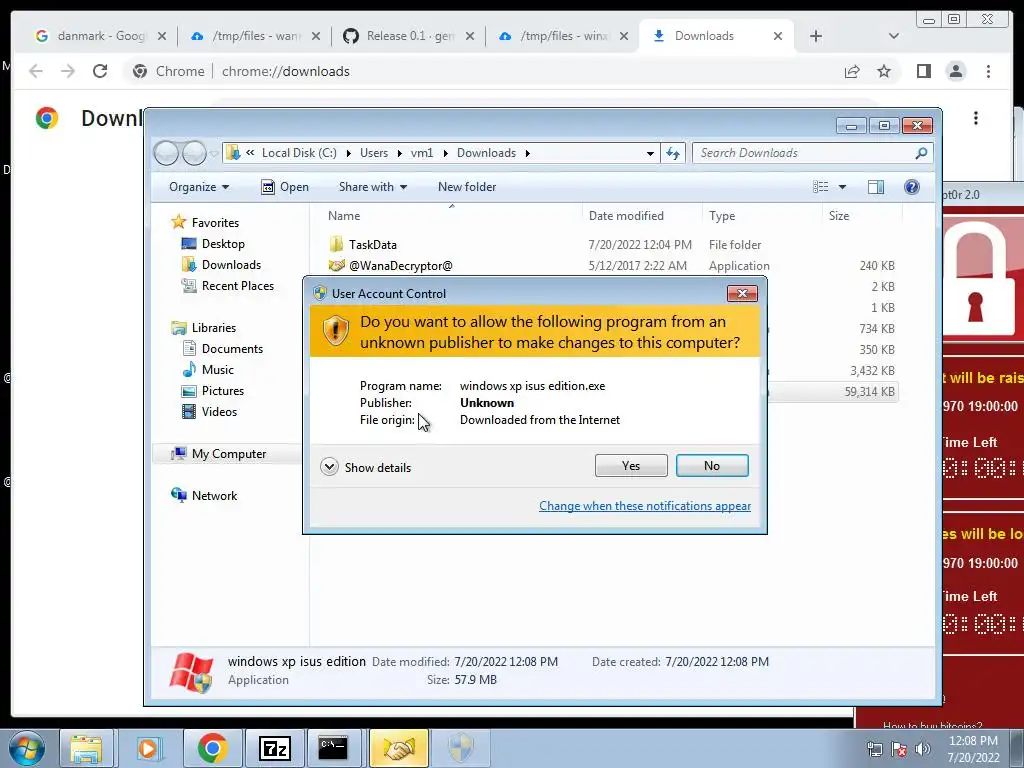Open Chrome three-dot menu
This screenshot has width=1024, height=768.
click(x=988, y=71)
